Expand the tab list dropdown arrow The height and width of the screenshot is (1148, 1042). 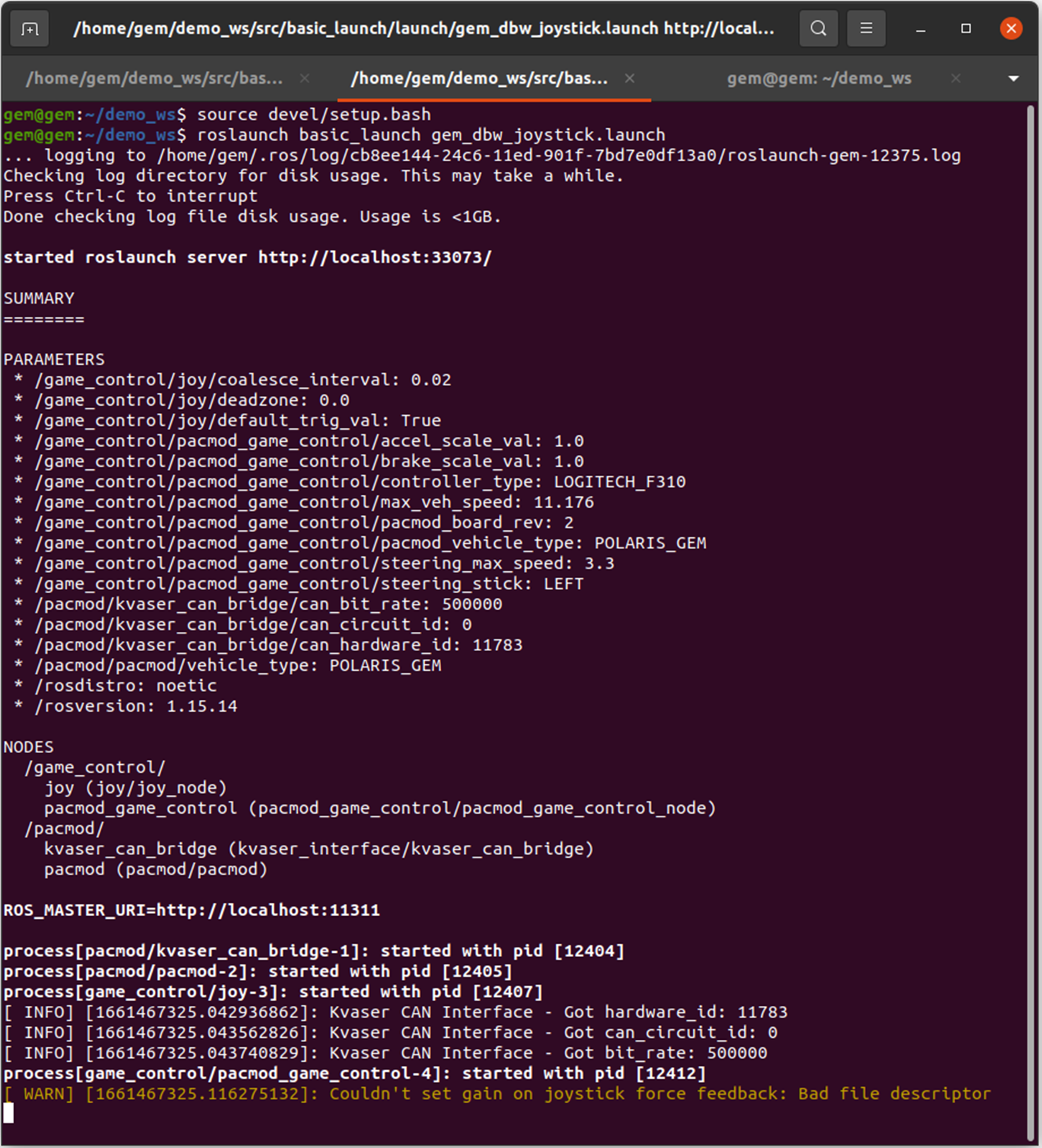(x=1013, y=78)
